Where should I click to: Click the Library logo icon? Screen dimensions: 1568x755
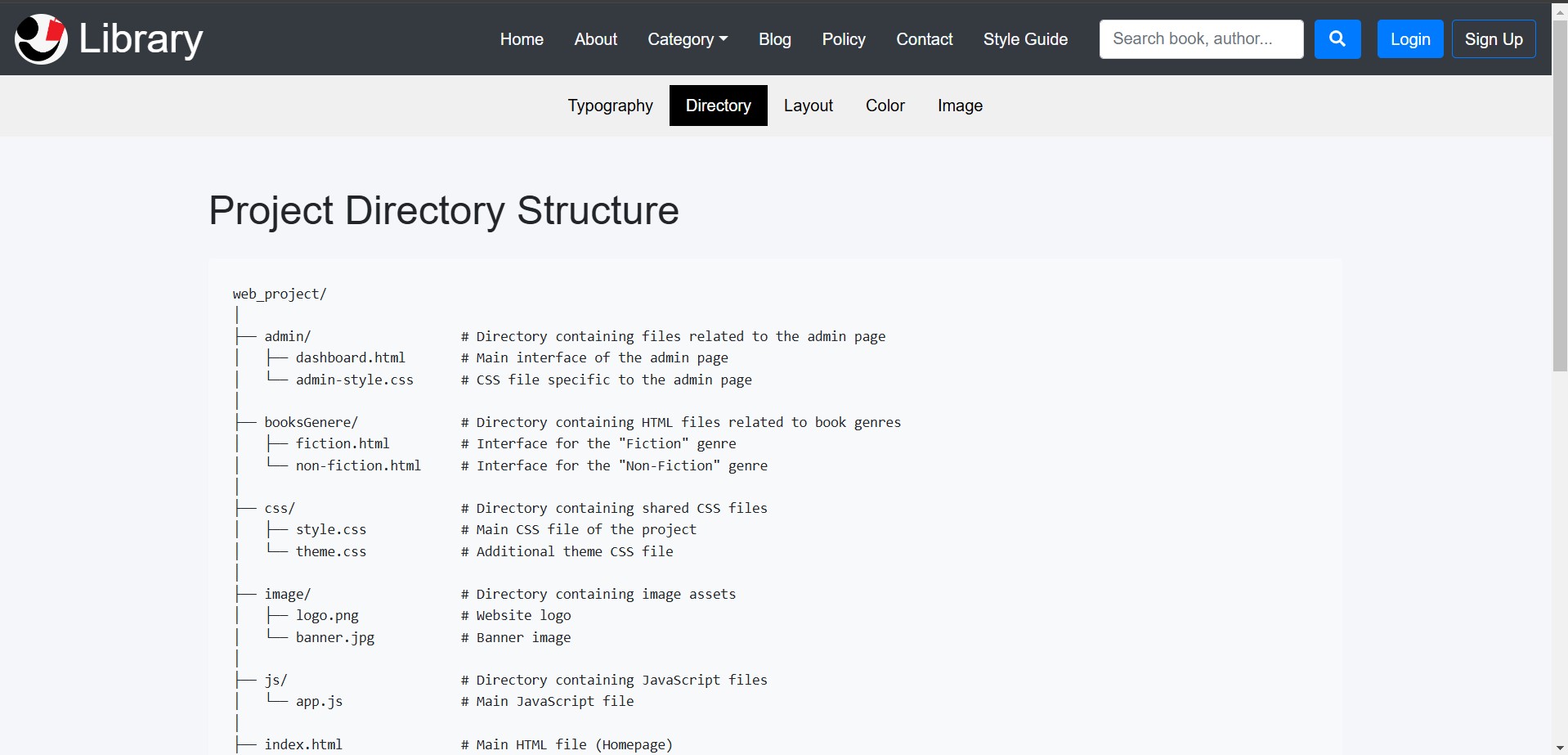(x=41, y=38)
